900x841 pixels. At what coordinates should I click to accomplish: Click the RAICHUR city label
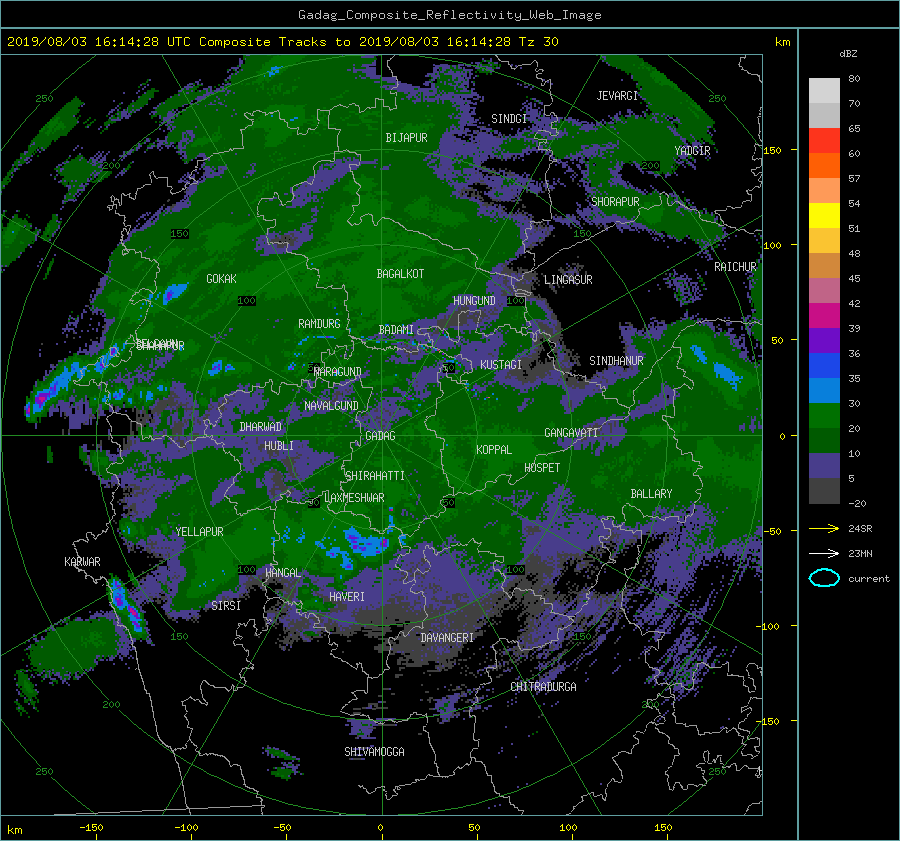pos(735,267)
